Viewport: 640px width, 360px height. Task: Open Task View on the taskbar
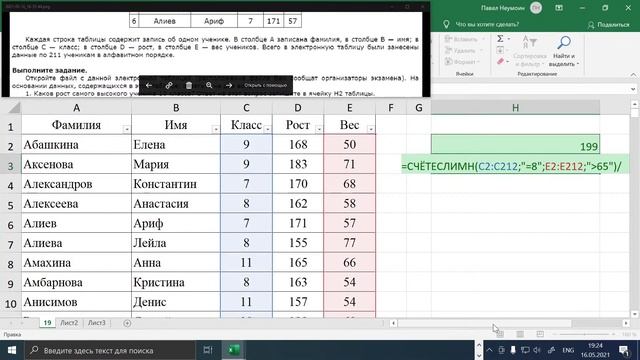pyautogui.click(x=208, y=350)
